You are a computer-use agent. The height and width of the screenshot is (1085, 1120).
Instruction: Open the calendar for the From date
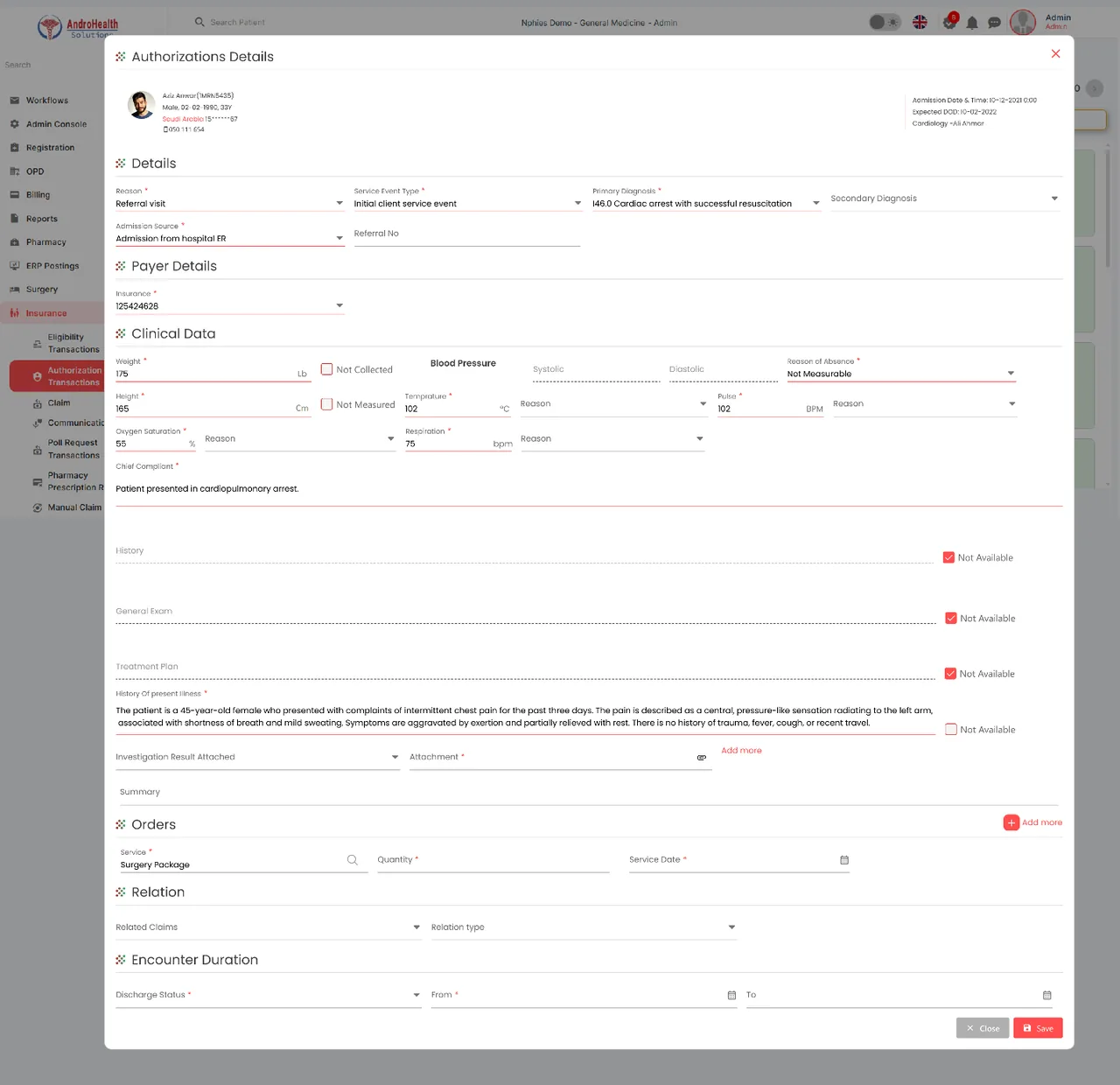coord(732,996)
